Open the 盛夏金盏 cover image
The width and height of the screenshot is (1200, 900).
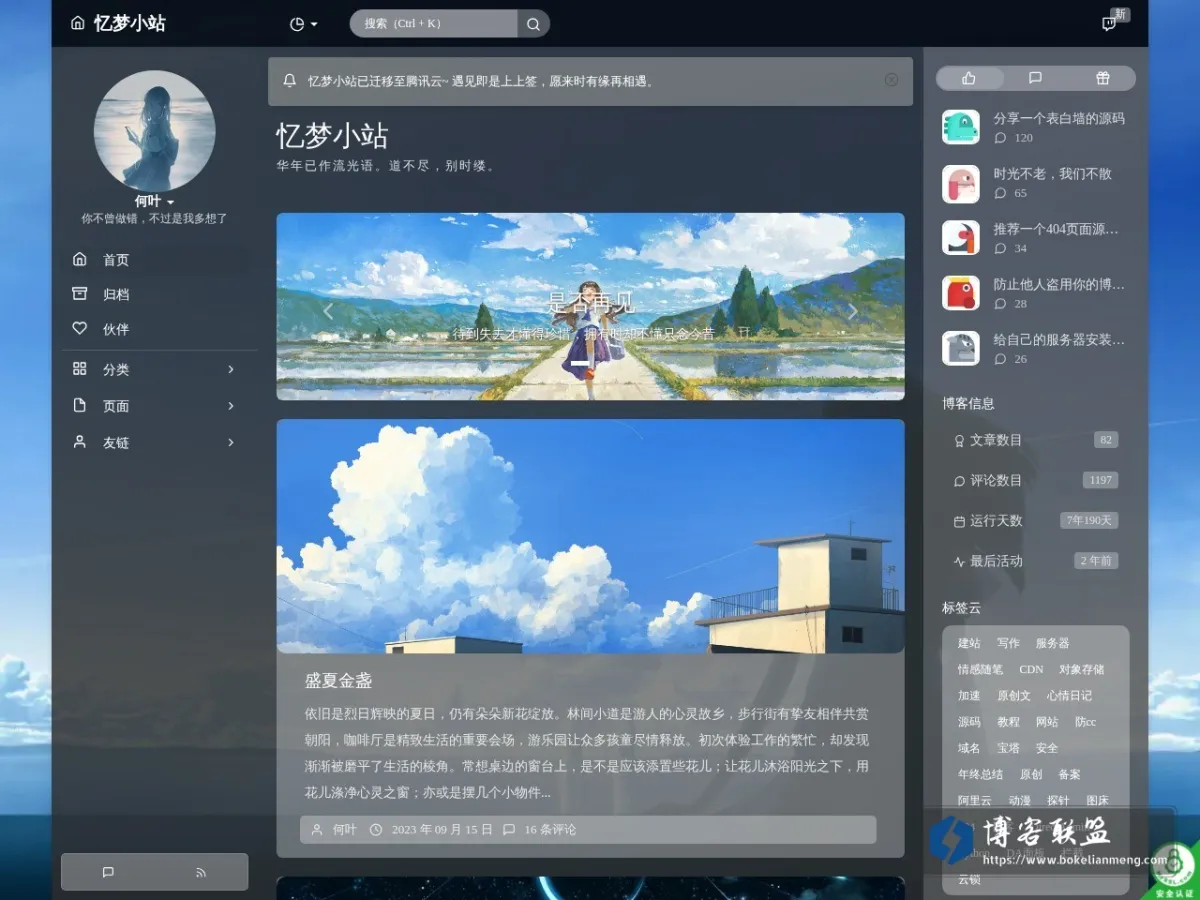click(590, 536)
